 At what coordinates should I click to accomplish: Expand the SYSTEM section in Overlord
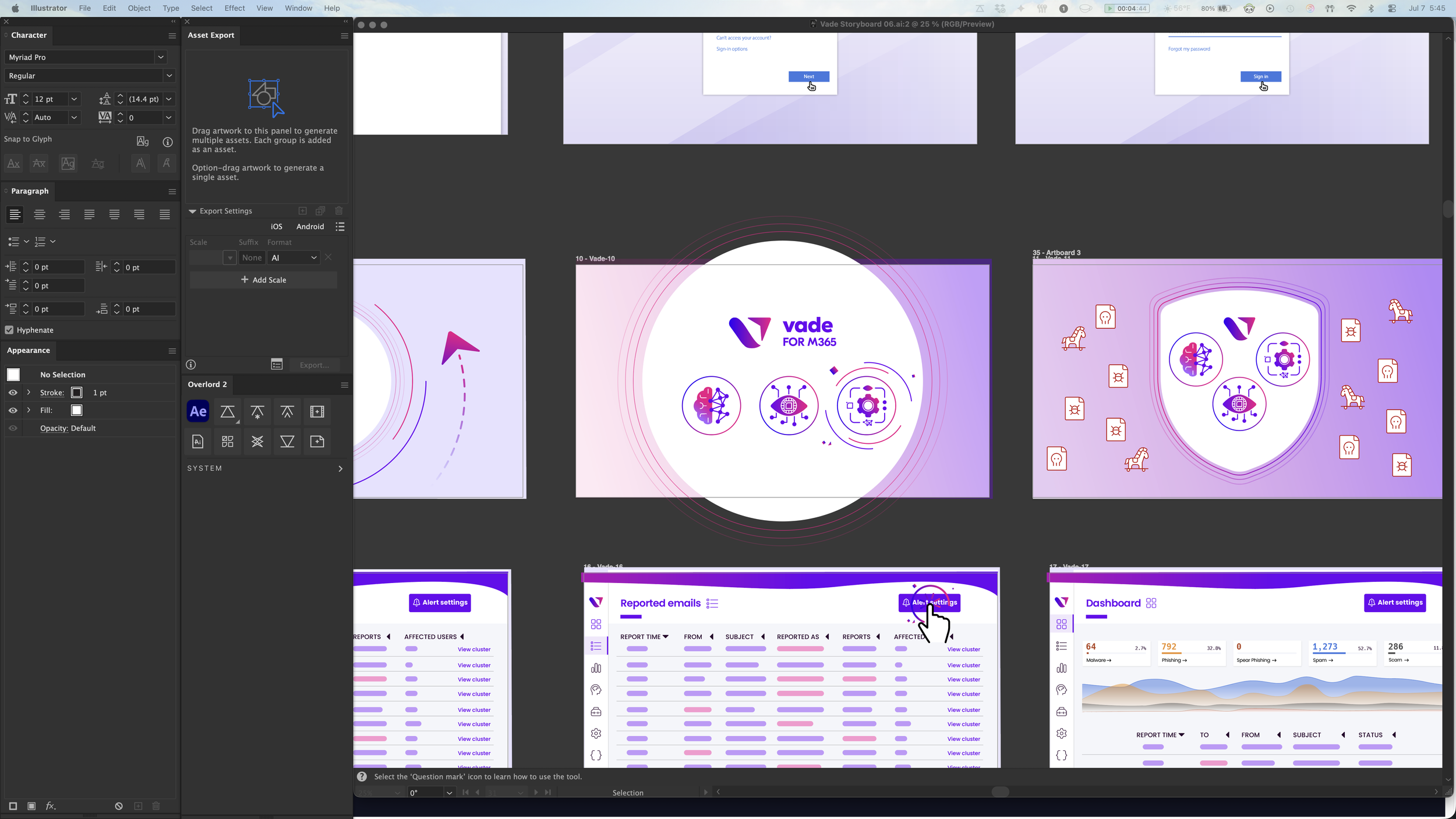click(x=341, y=469)
